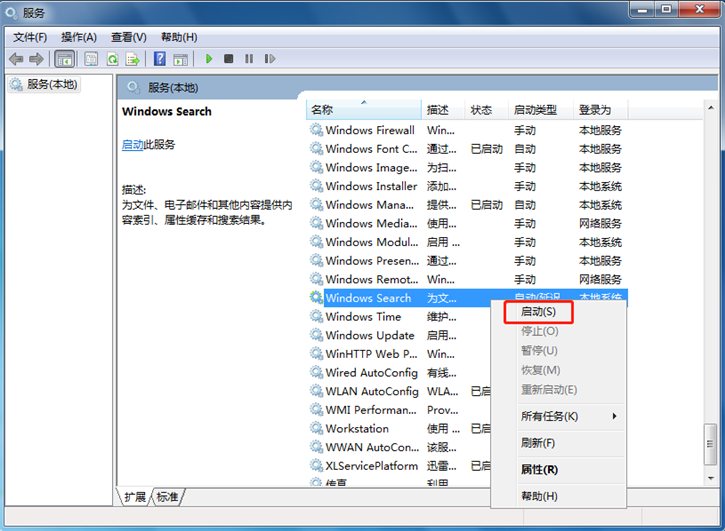Select 属性(R) from the context menu

point(539,469)
